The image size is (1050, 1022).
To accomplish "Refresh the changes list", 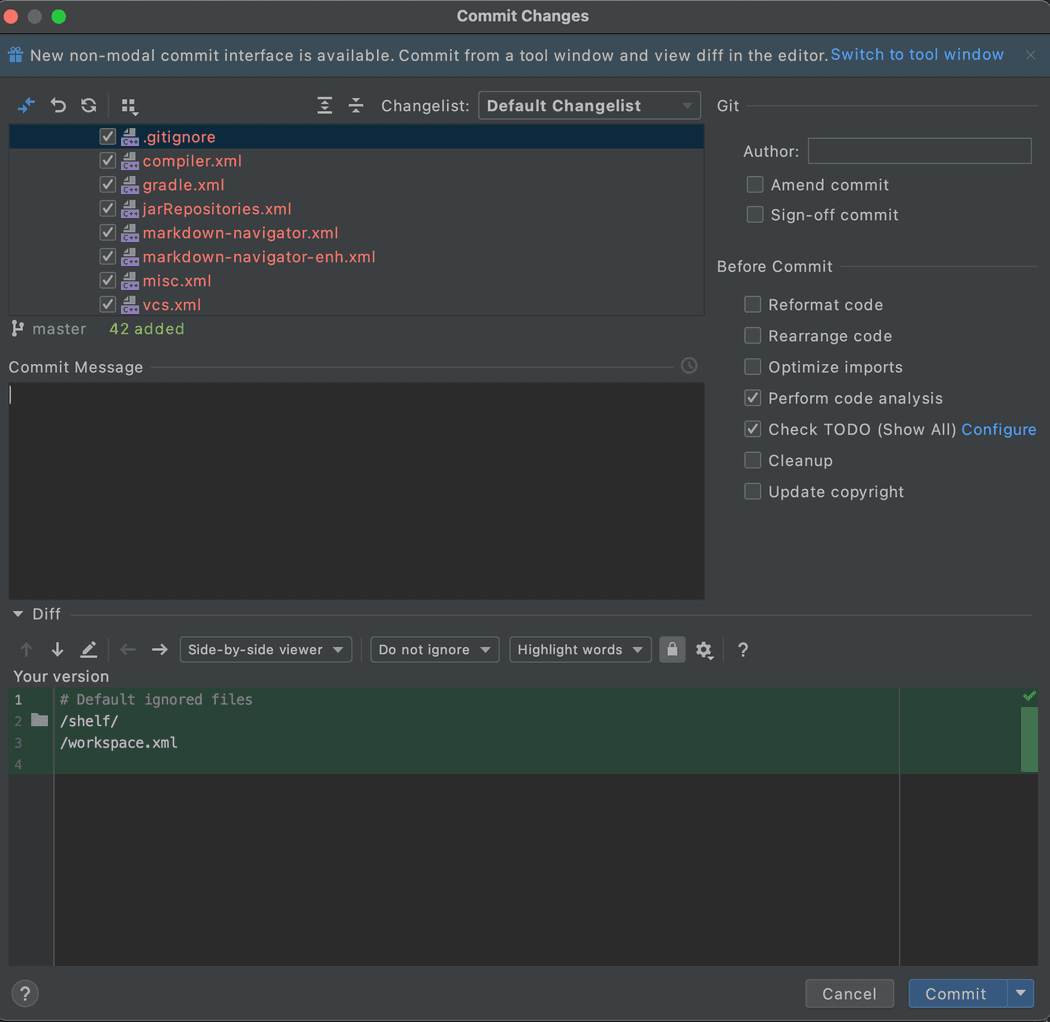I will point(89,105).
